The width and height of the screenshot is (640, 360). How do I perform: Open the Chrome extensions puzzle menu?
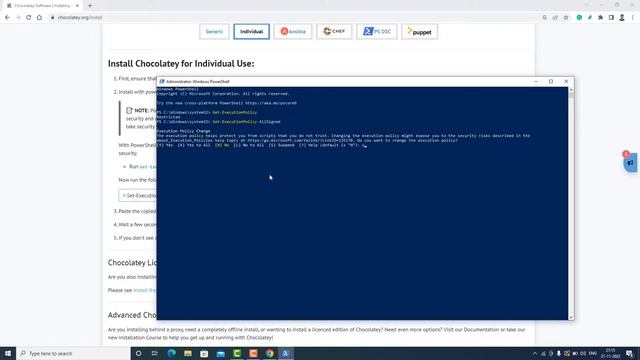600,18
